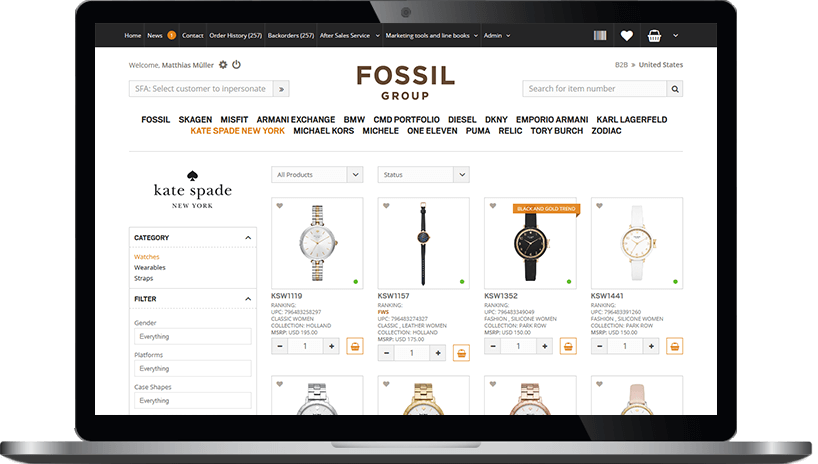Open the All Products dropdown
Image resolution: width=818 pixels, height=464 pixels.
point(317,175)
